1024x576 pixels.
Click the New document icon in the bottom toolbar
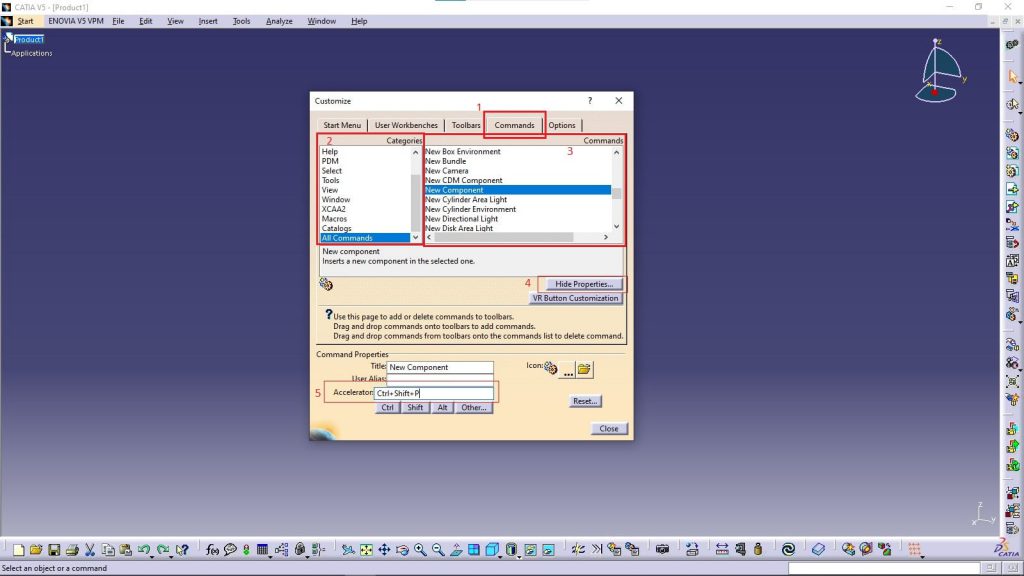(x=18, y=550)
